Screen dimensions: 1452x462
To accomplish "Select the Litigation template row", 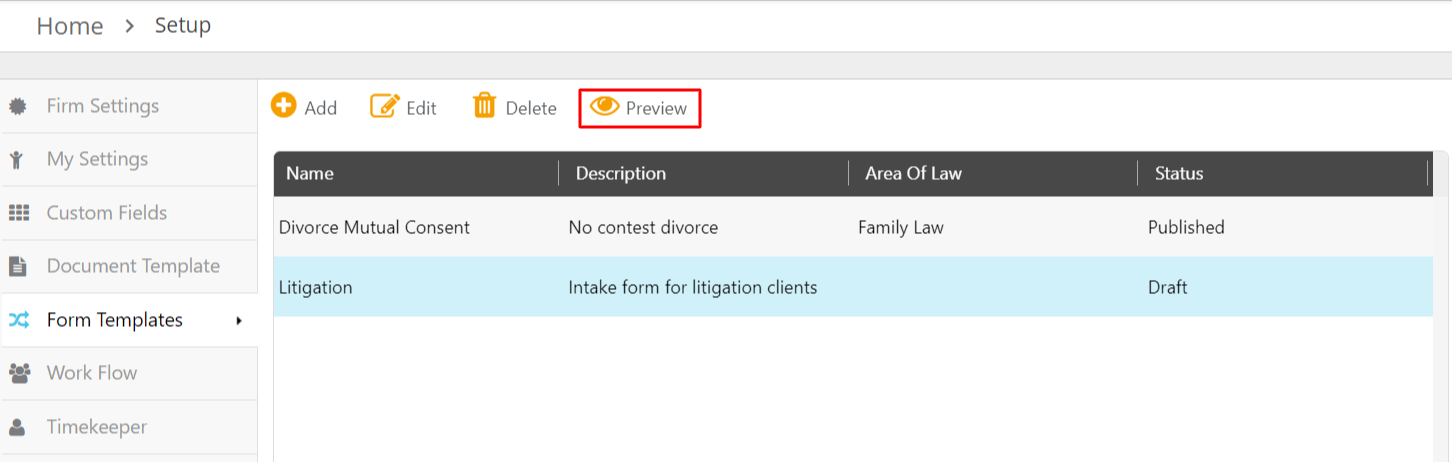I will pos(853,287).
